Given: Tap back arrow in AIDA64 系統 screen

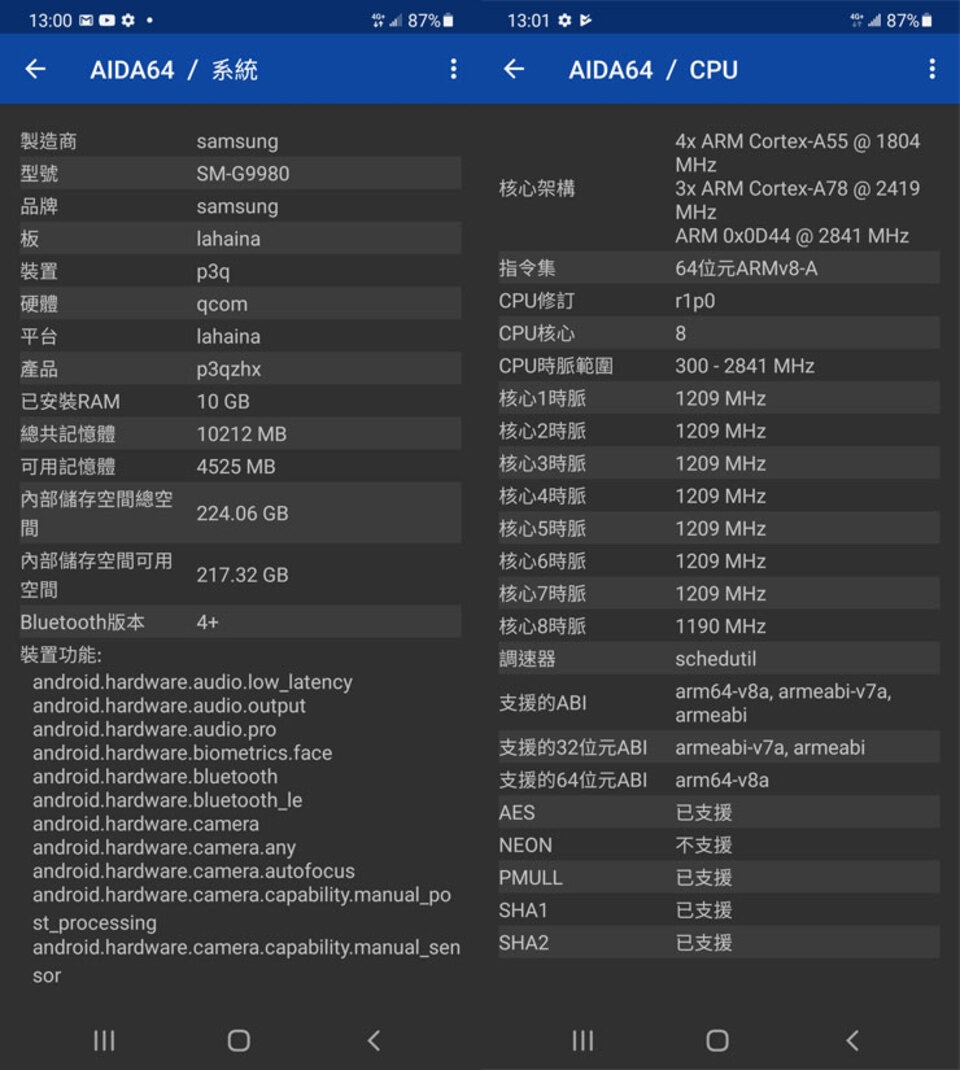Looking at the screenshot, I should 35,69.
